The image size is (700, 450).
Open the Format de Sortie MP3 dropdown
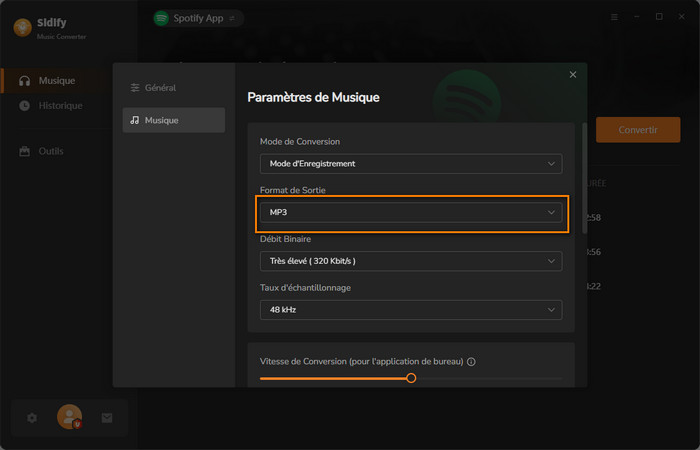(410, 213)
